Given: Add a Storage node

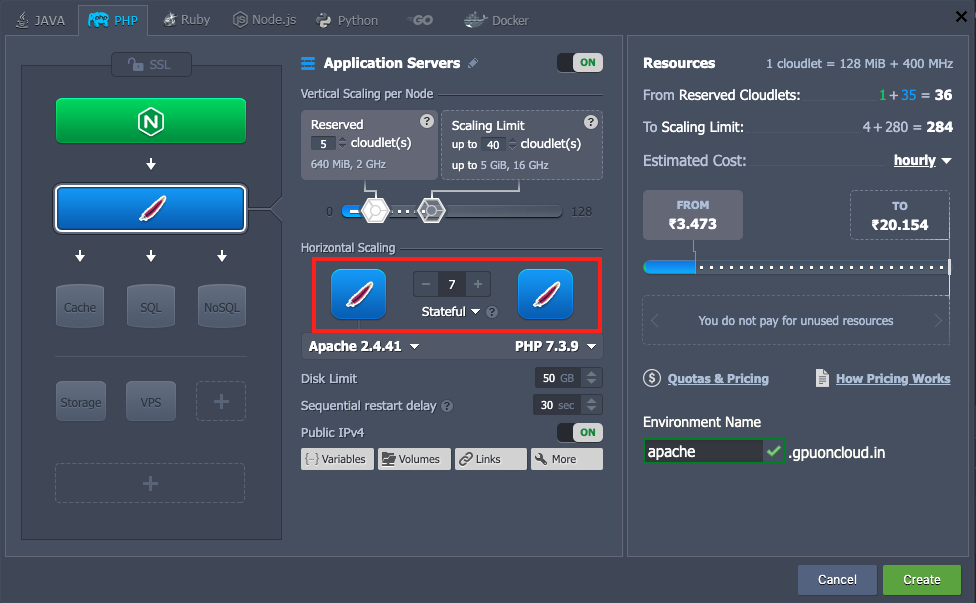Looking at the screenshot, I should pyautogui.click(x=80, y=401).
